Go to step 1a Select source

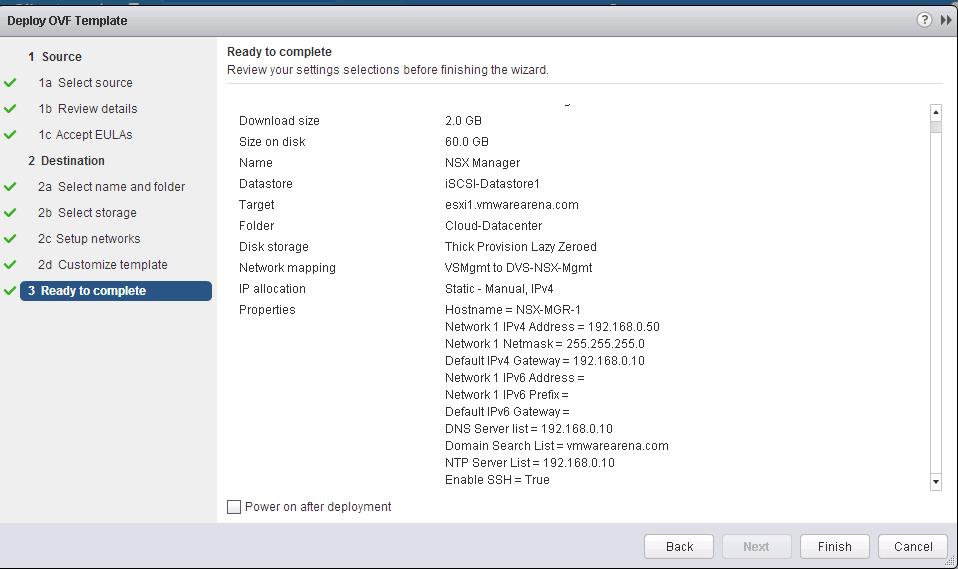pyautogui.click(x=85, y=83)
